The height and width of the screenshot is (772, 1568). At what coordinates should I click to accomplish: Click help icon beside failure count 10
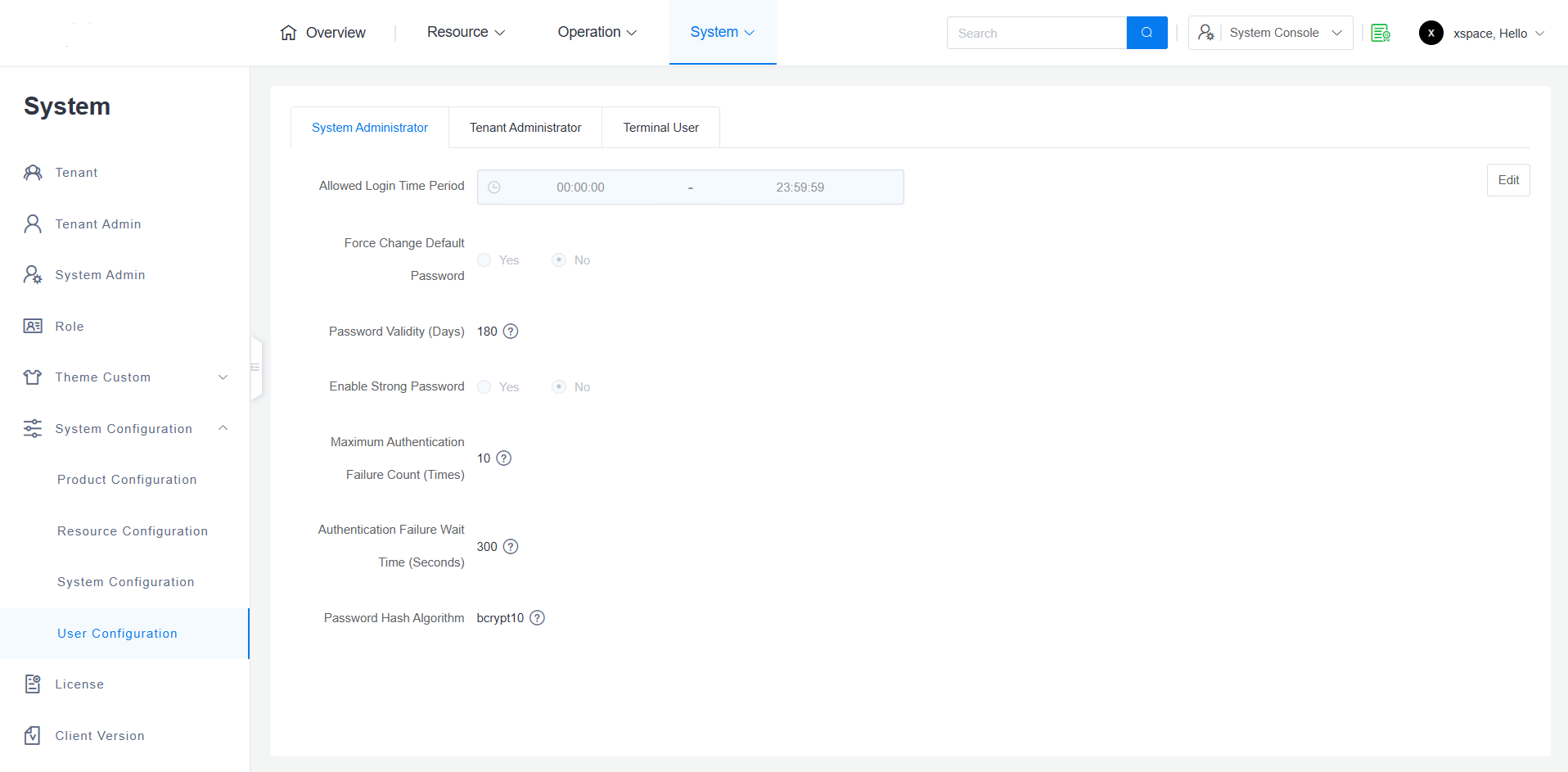(504, 458)
